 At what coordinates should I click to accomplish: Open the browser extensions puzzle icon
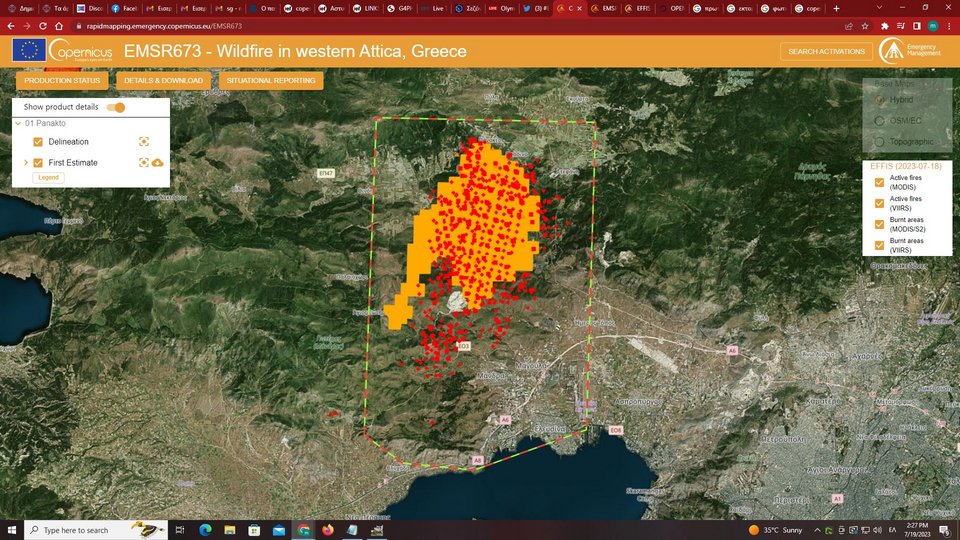click(x=883, y=25)
